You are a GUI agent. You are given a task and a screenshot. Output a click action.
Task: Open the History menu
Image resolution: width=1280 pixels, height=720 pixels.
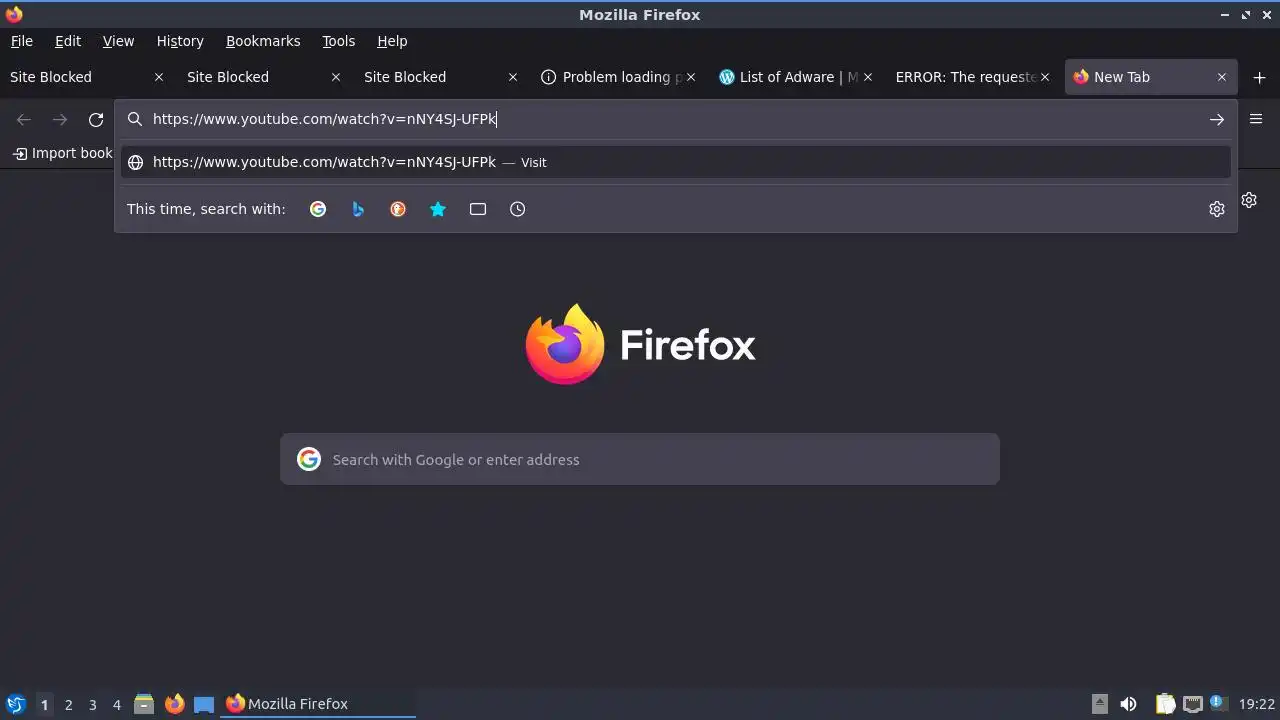pos(180,41)
